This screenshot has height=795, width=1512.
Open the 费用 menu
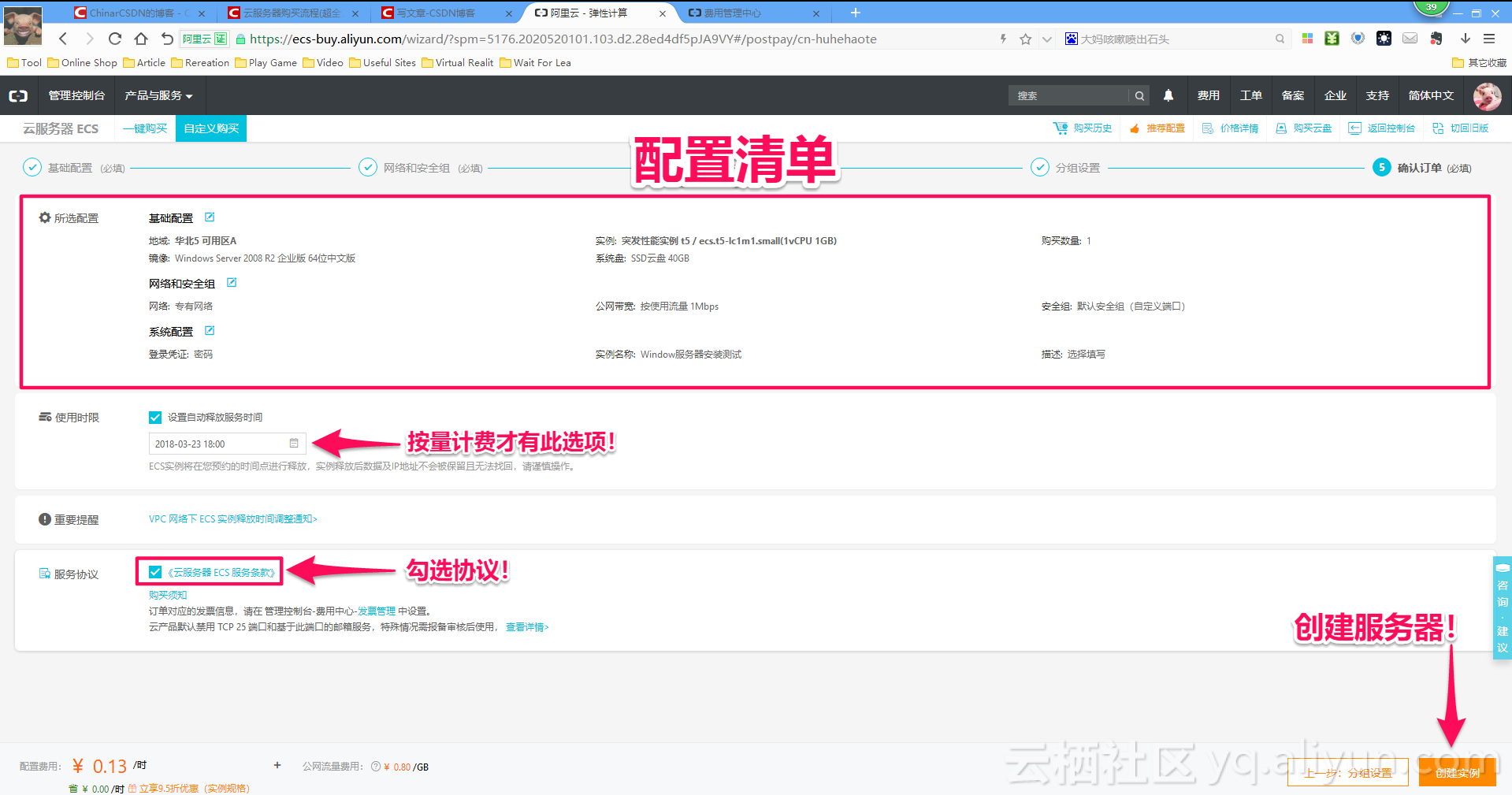[1208, 95]
